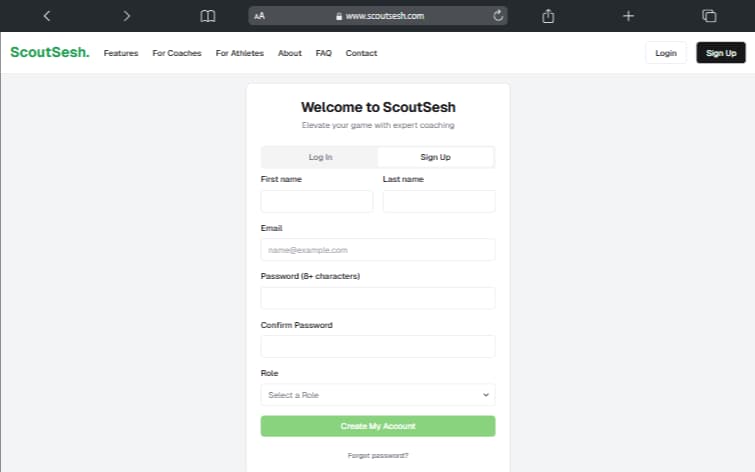Click the ScoutSesh logo

(x=49, y=53)
